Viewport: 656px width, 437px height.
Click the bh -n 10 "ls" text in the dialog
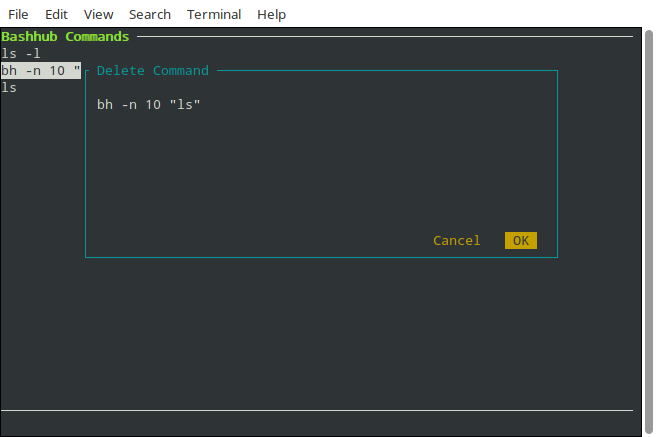tap(149, 105)
